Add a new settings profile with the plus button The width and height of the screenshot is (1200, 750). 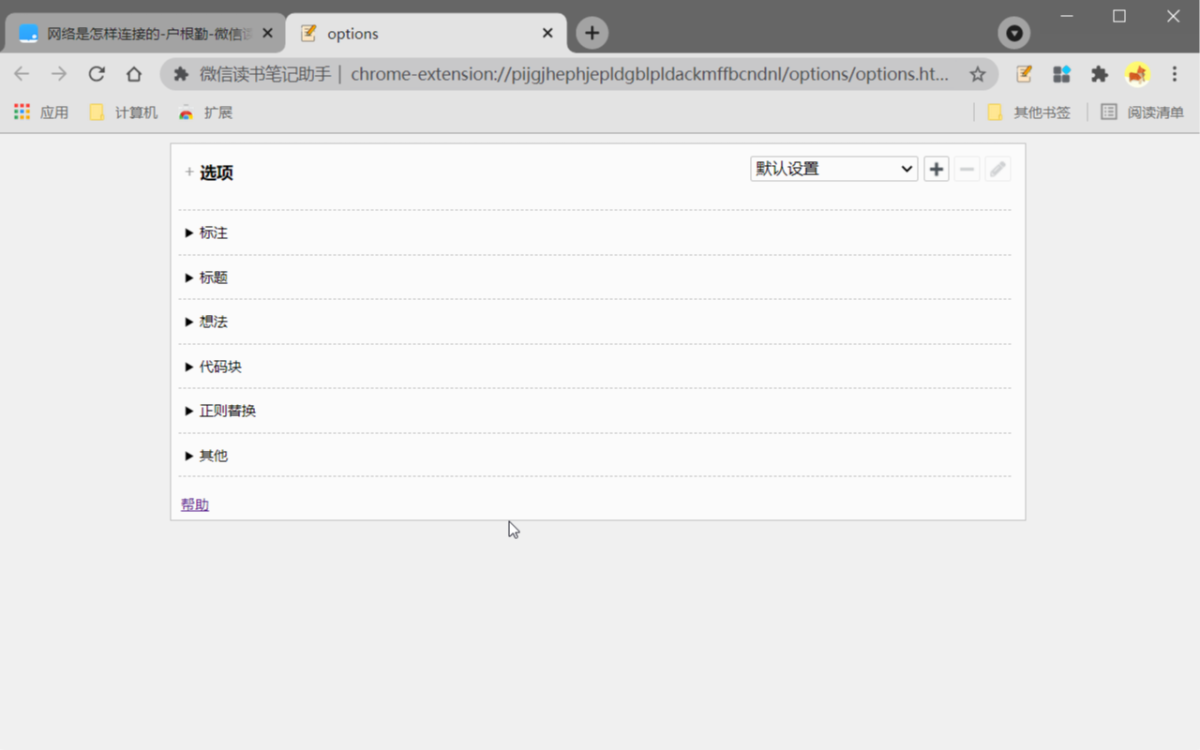[936, 168]
